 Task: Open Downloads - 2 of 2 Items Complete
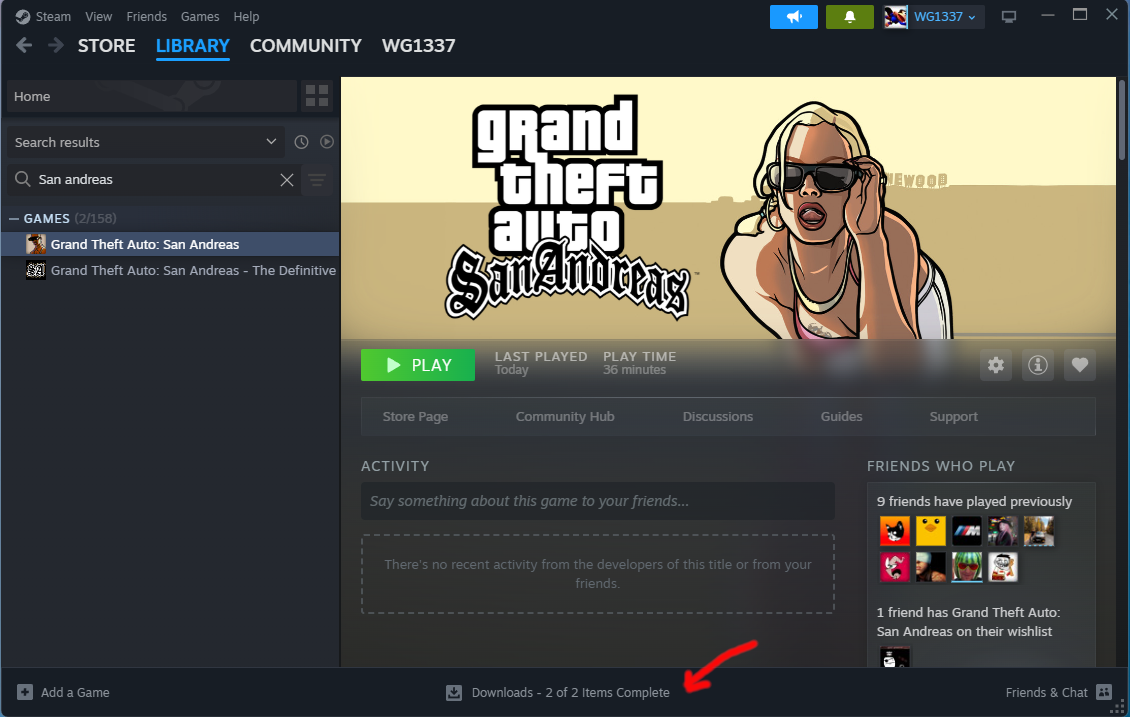[571, 692]
